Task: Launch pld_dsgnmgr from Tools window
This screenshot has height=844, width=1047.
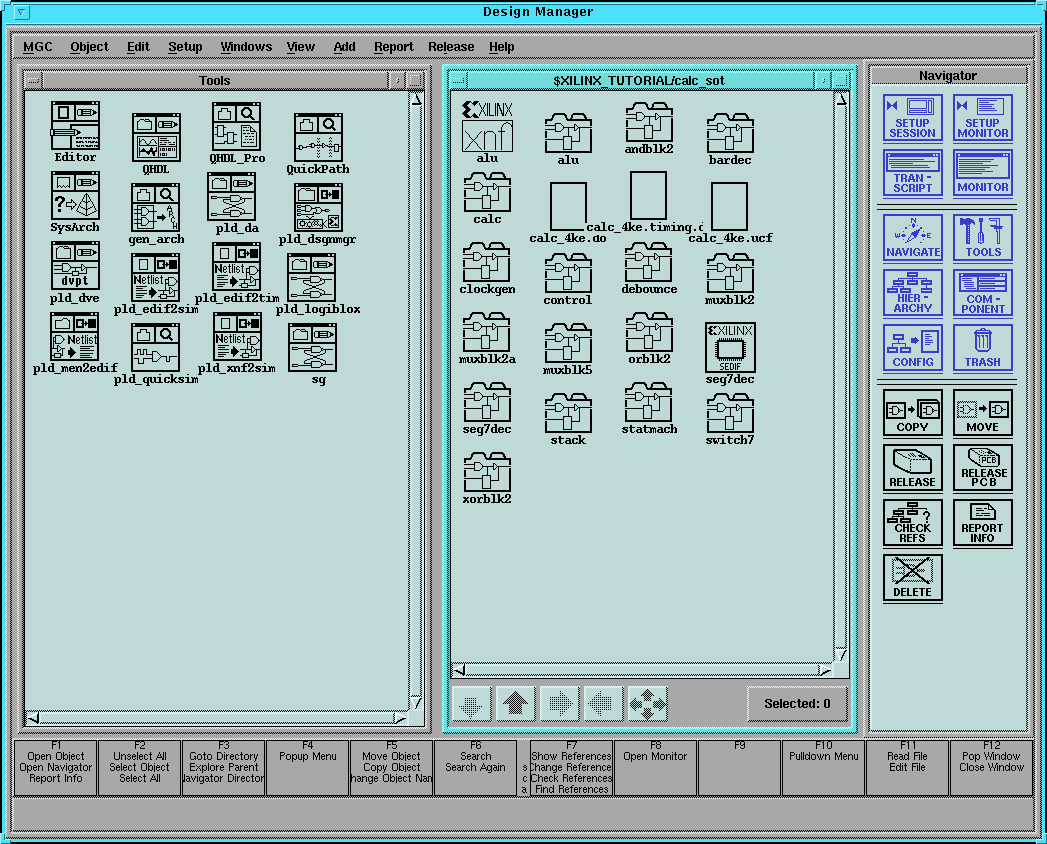Action: (318, 208)
